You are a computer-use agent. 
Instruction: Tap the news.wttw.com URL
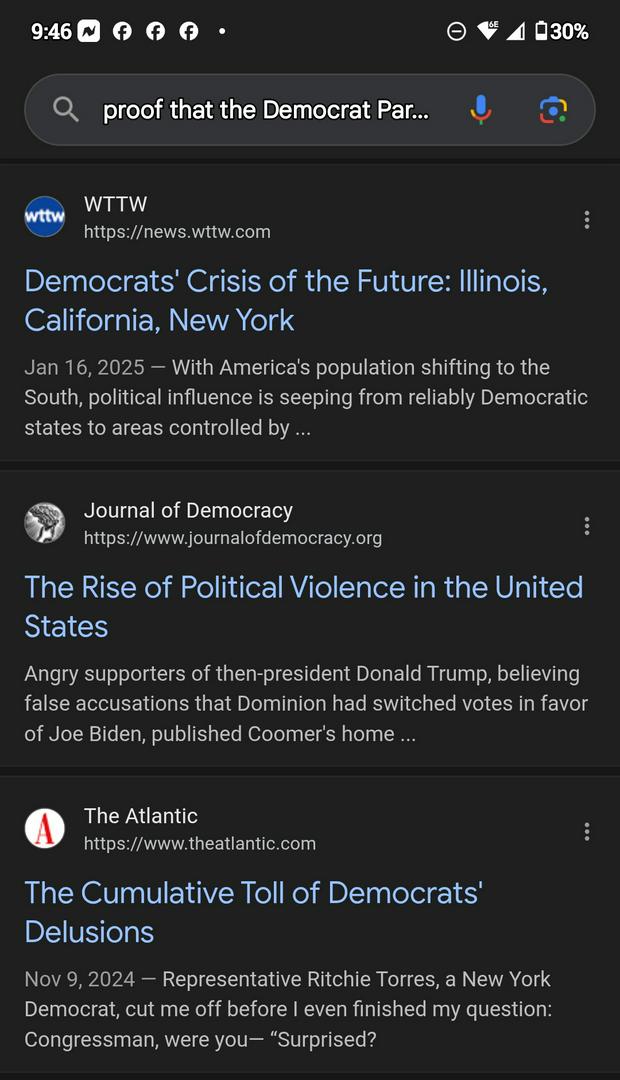(x=177, y=232)
